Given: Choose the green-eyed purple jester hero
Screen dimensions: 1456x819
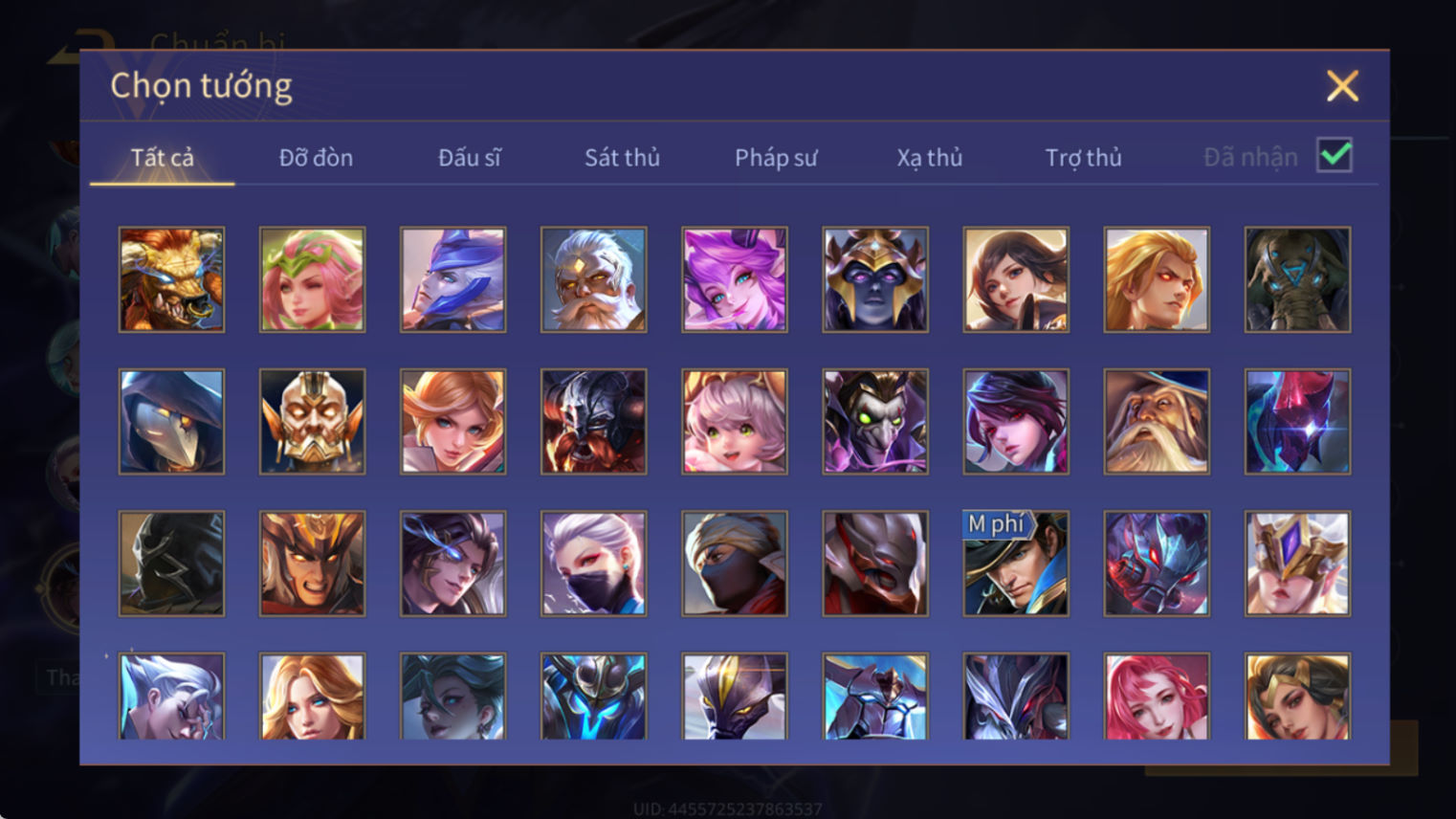Looking at the screenshot, I should click(x=875, y=422).
